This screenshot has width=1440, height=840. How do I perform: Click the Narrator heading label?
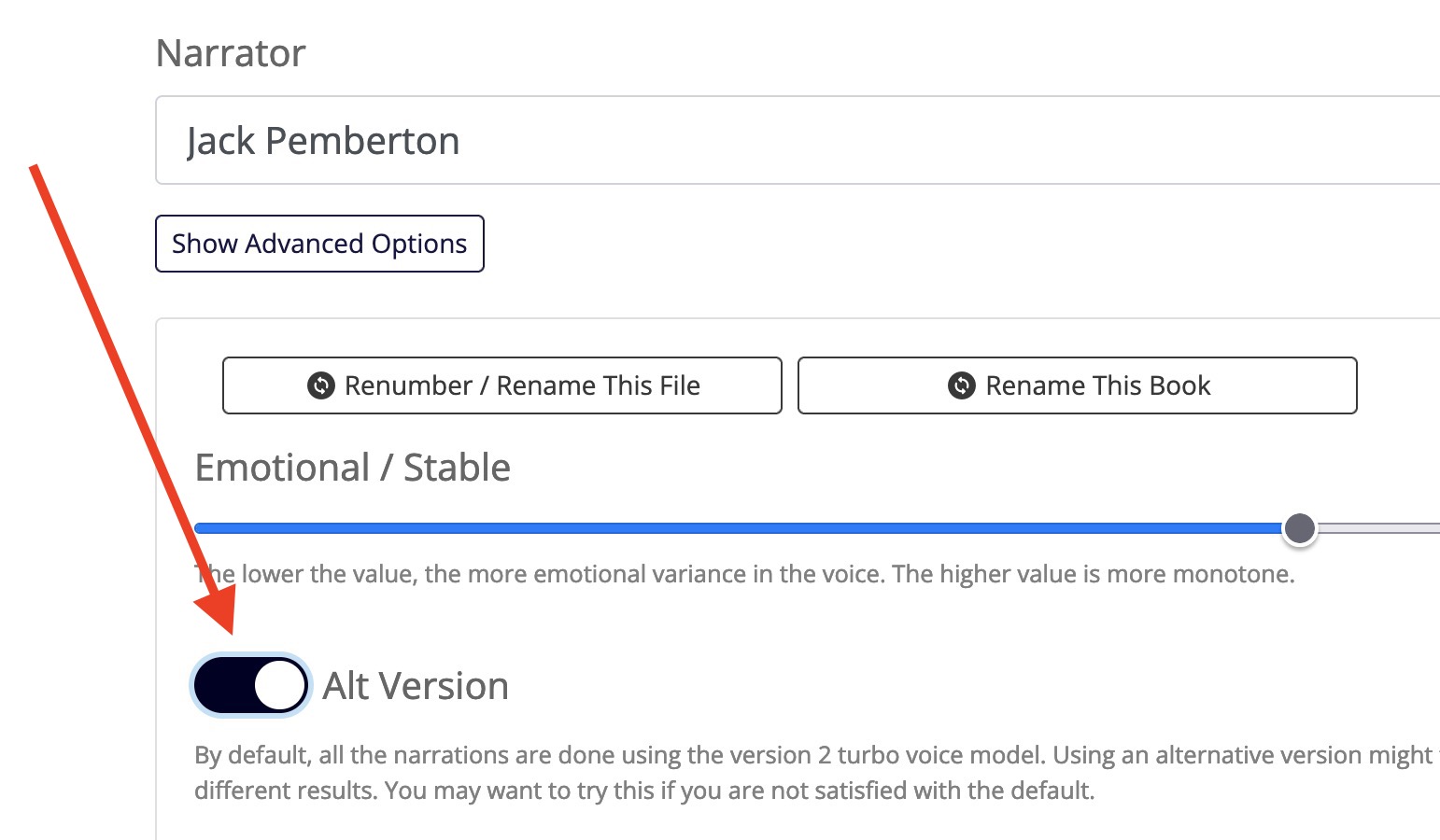pyautogui.click(x=231, y=53)
